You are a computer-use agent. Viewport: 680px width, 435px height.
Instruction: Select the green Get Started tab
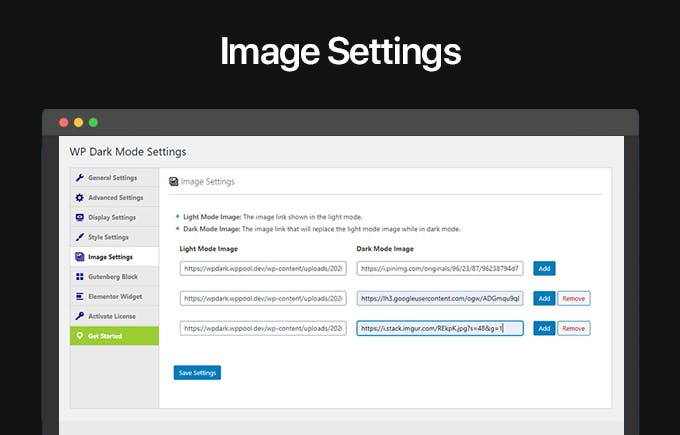tap(114, 336)
